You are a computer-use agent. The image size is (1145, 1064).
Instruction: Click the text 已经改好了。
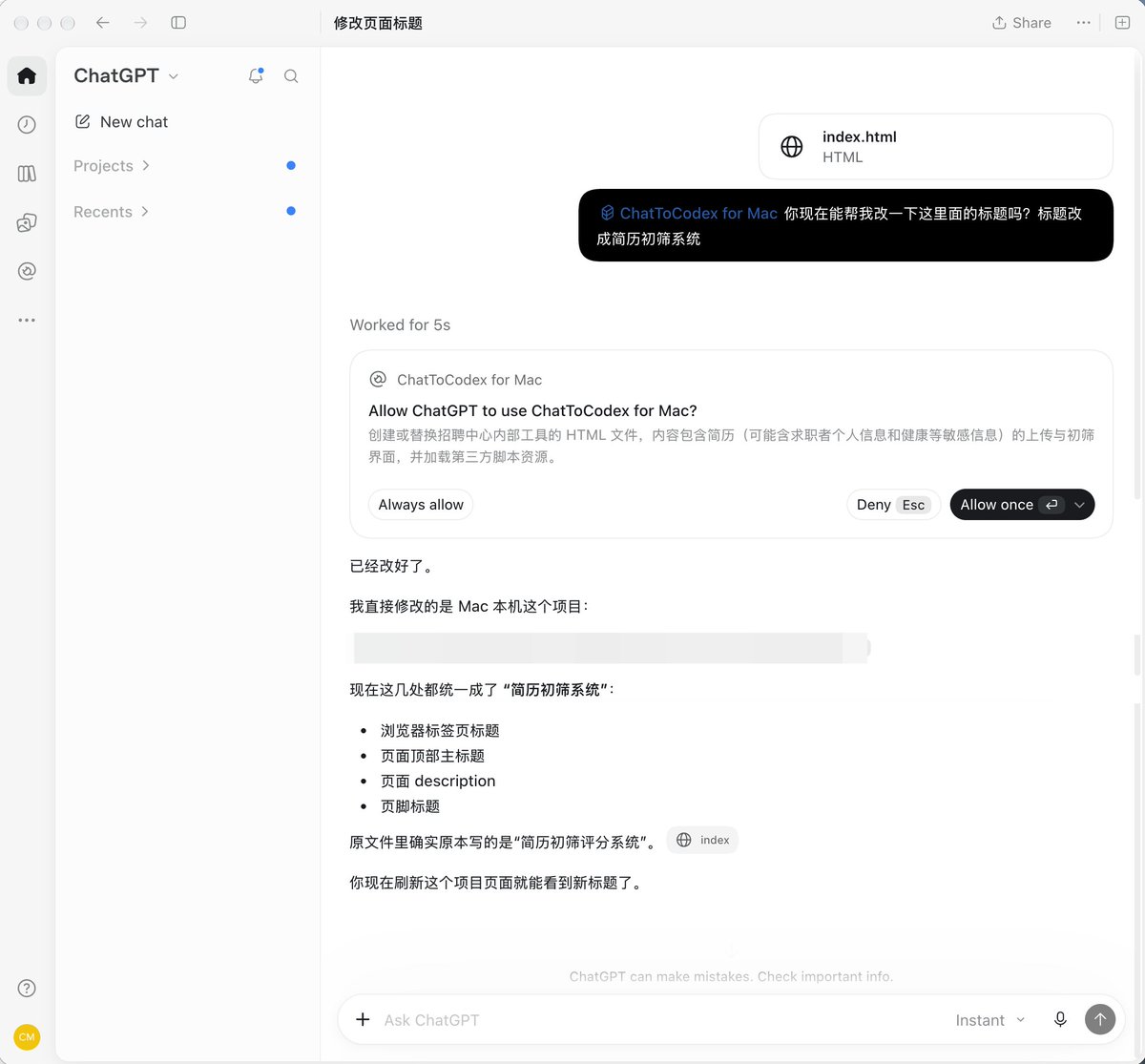point(394,566)
